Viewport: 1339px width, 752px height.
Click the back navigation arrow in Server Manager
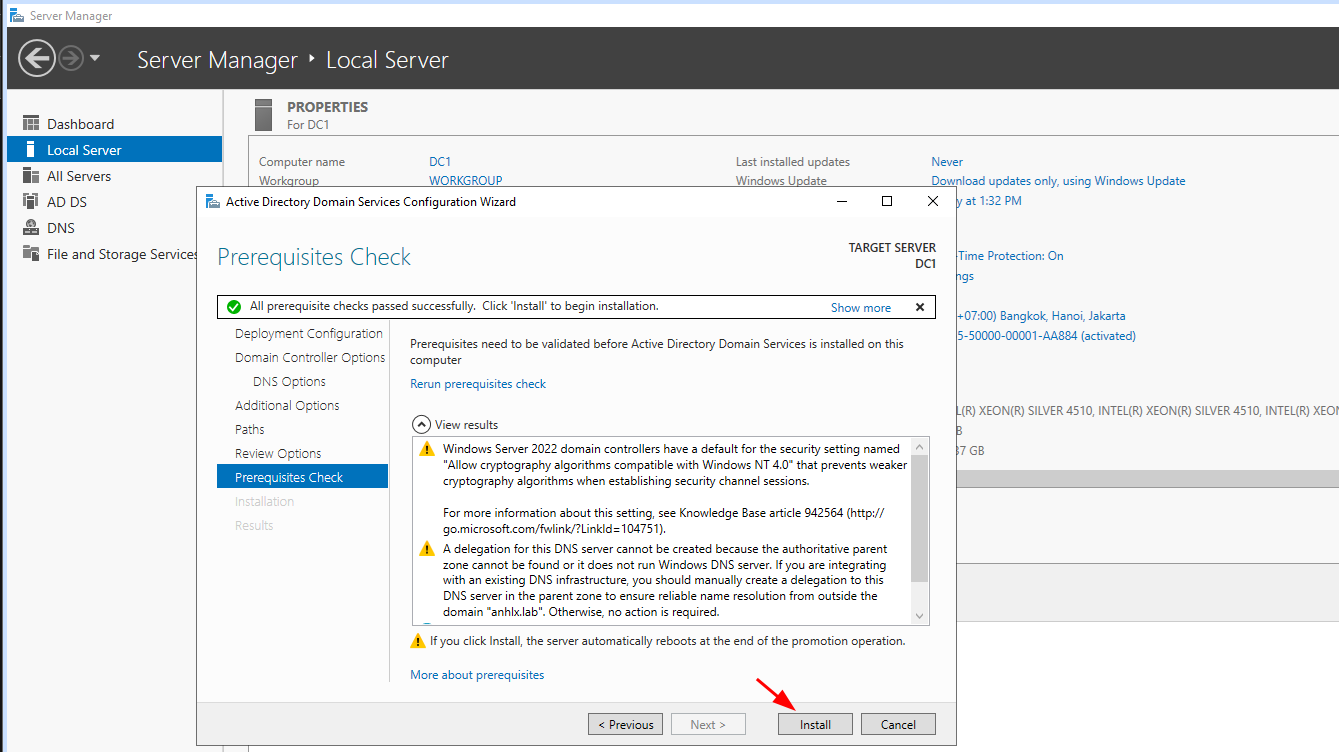coord(37,58)
